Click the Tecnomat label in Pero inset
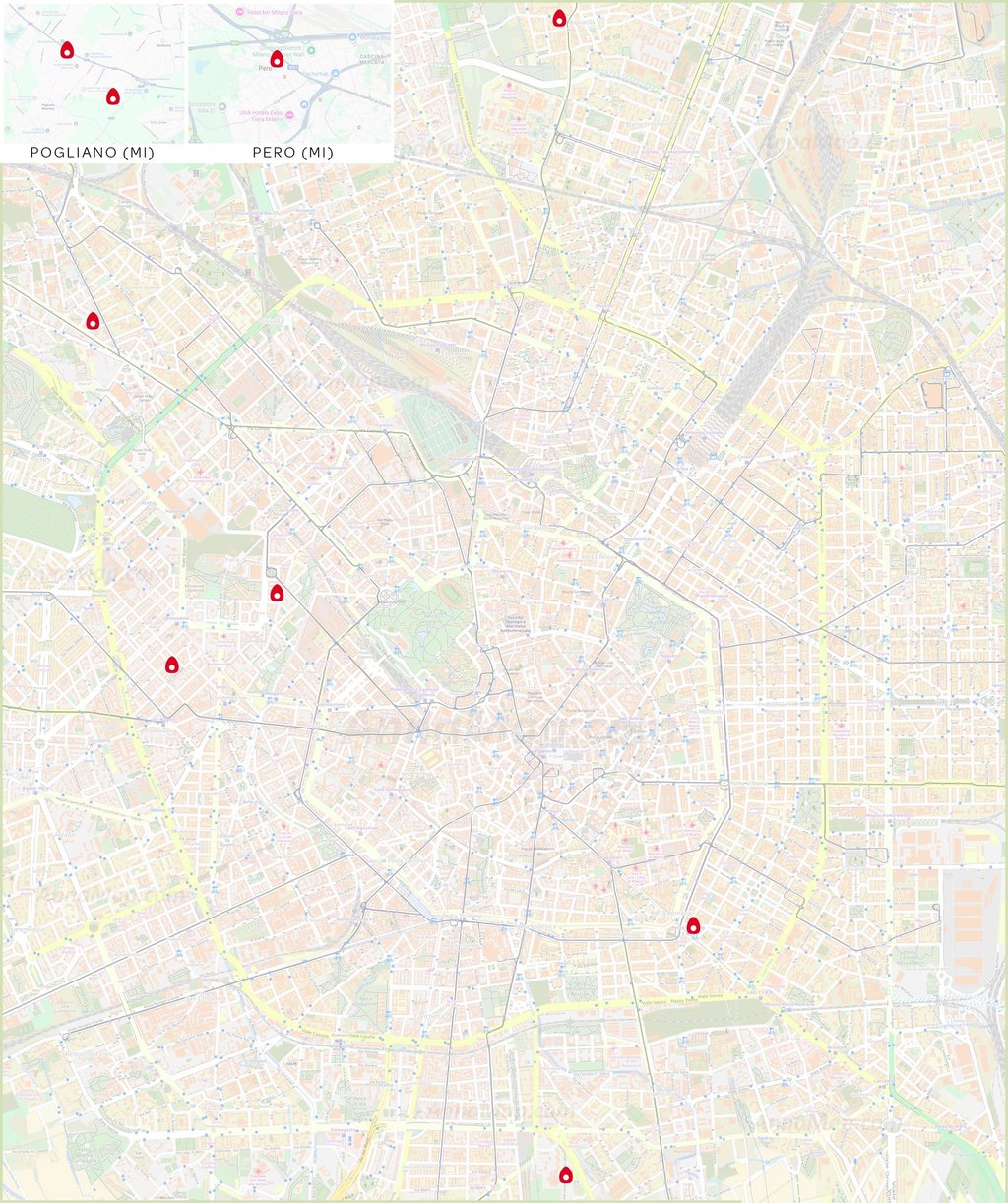1008x1203 pixels. [x=315, y=74]
